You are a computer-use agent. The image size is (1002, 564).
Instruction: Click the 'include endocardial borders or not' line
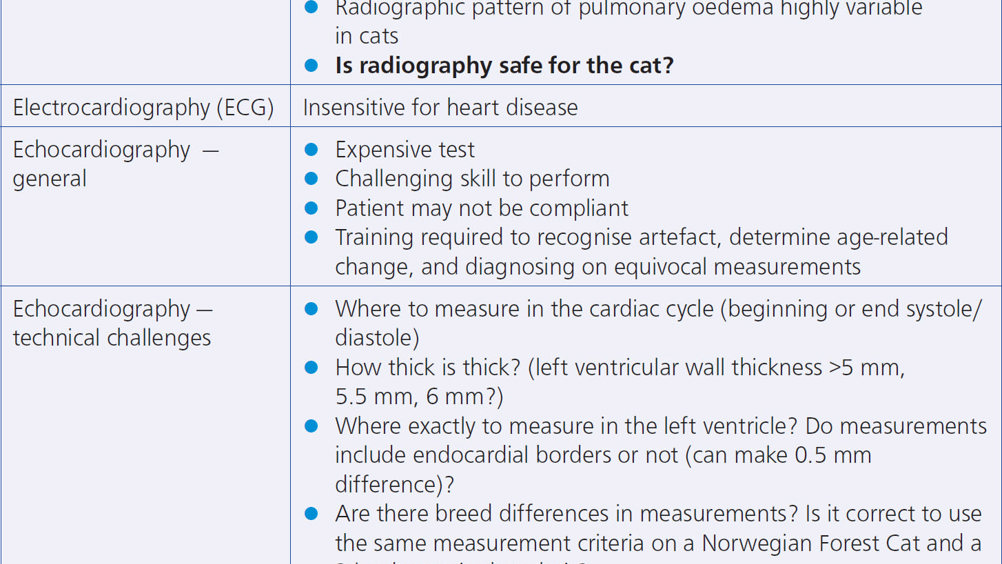506,455
